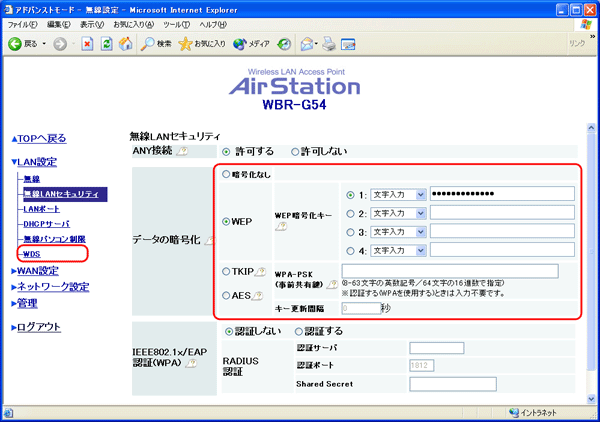This screenshot has width=600, height=422.
Task: Open the 編集(E) menu
Action: click(x=59, y=25)
